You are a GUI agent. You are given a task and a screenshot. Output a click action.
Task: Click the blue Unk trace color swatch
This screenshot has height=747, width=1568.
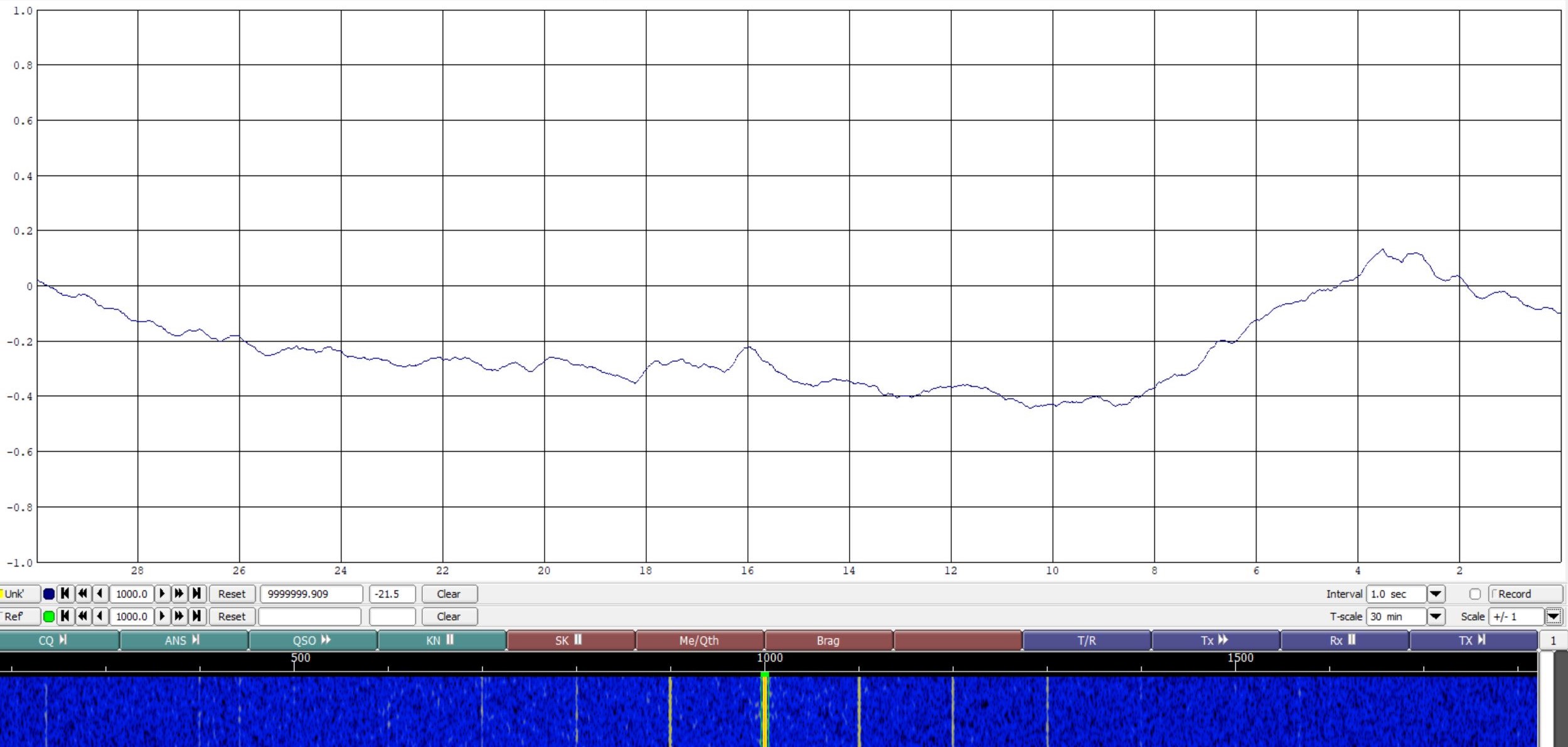pos(49,593)
